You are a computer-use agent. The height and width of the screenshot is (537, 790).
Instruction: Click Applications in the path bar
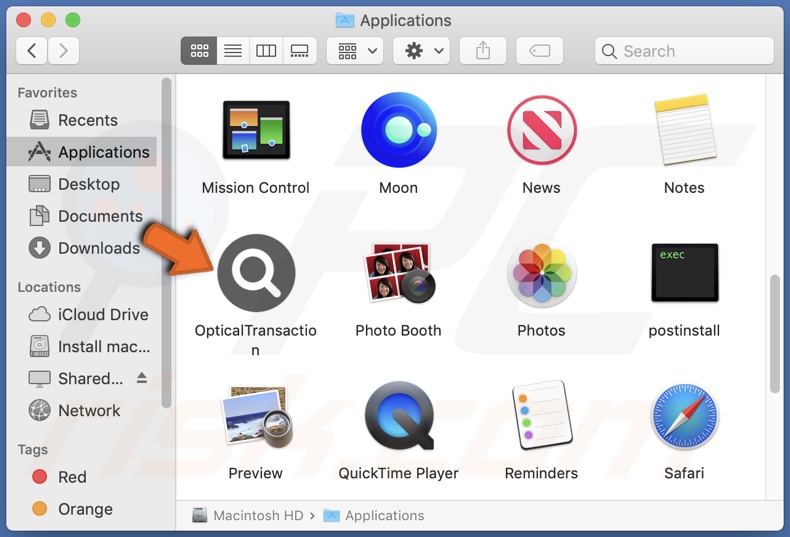tap(374, 515)
